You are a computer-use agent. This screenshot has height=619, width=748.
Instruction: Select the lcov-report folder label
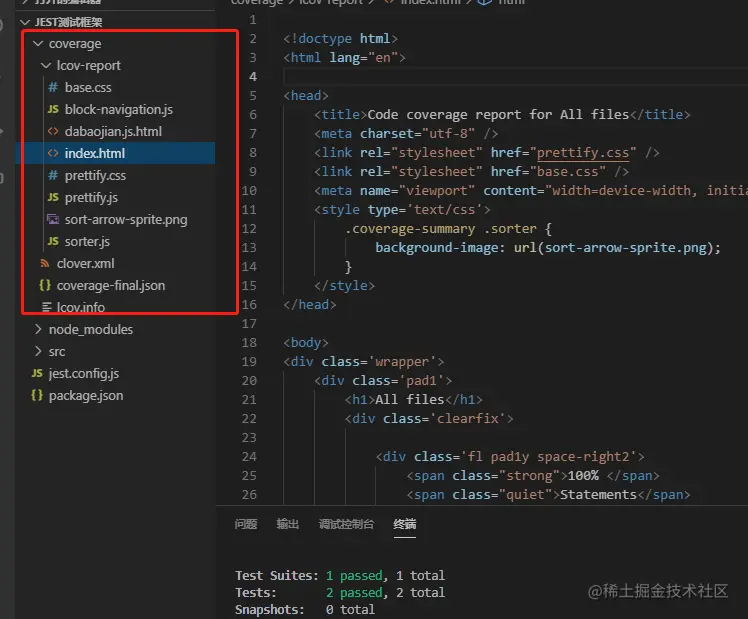coord(88,66)
